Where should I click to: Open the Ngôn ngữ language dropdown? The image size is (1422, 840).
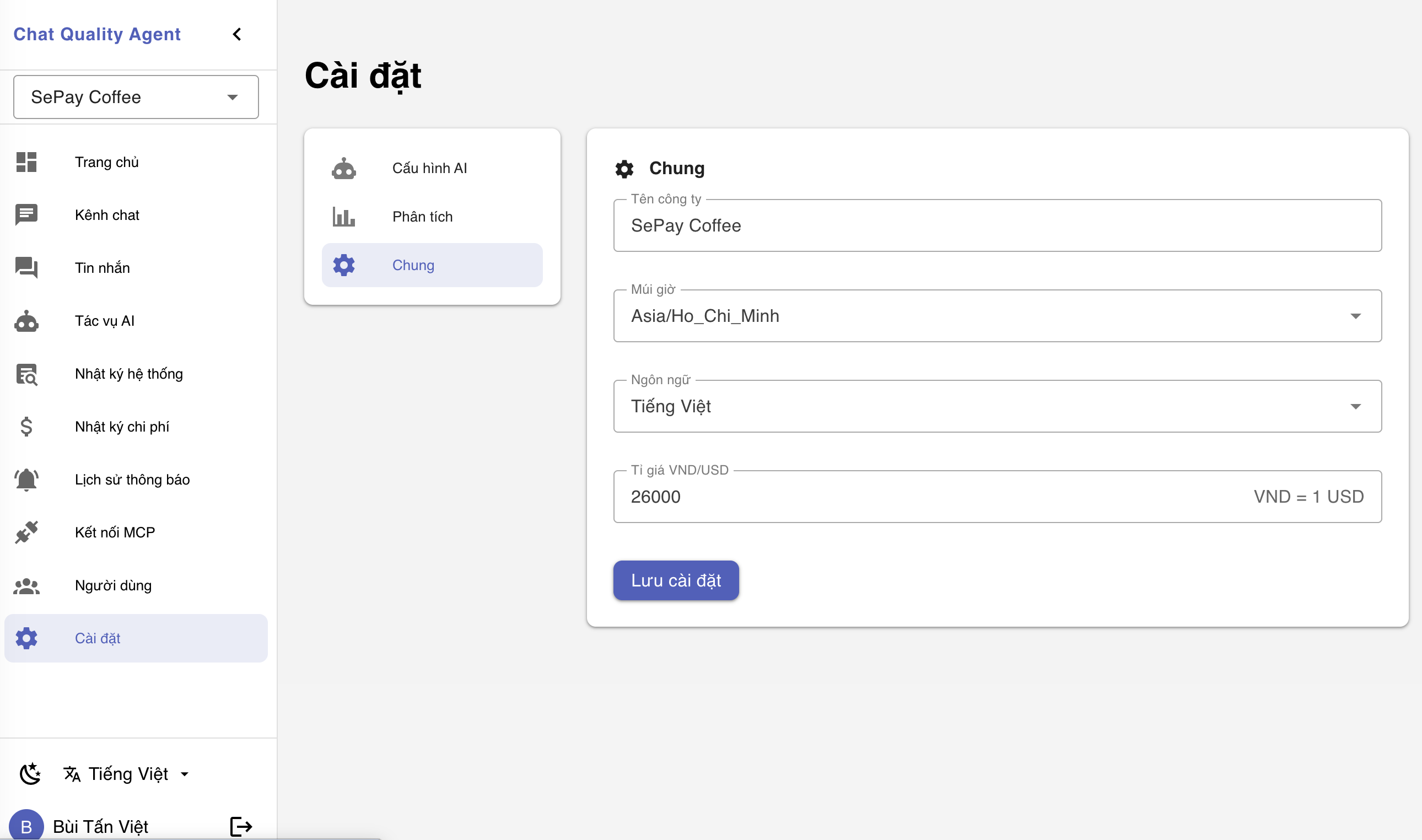tap(997, 406)
